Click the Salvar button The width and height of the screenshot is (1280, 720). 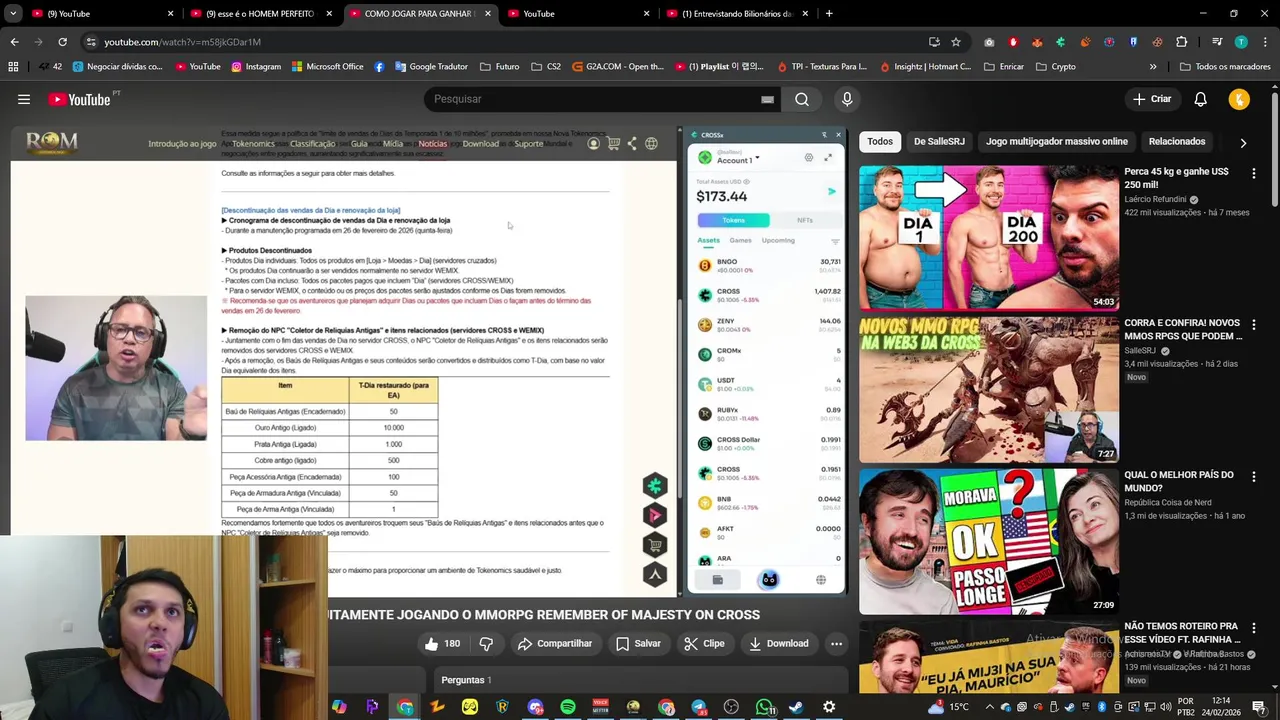point(638,644)
